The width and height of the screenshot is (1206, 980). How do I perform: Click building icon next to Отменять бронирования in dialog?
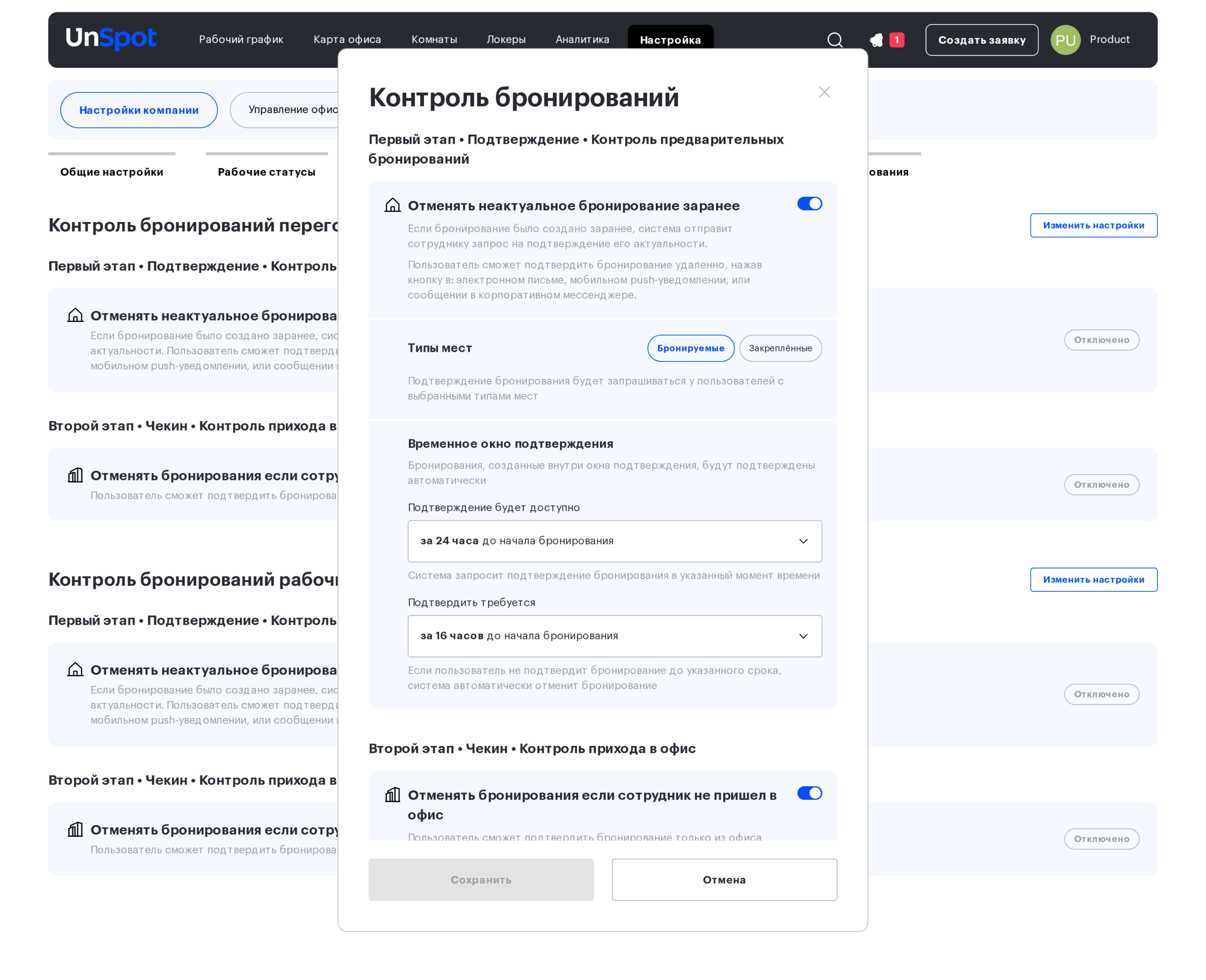[x=392, y=794]
